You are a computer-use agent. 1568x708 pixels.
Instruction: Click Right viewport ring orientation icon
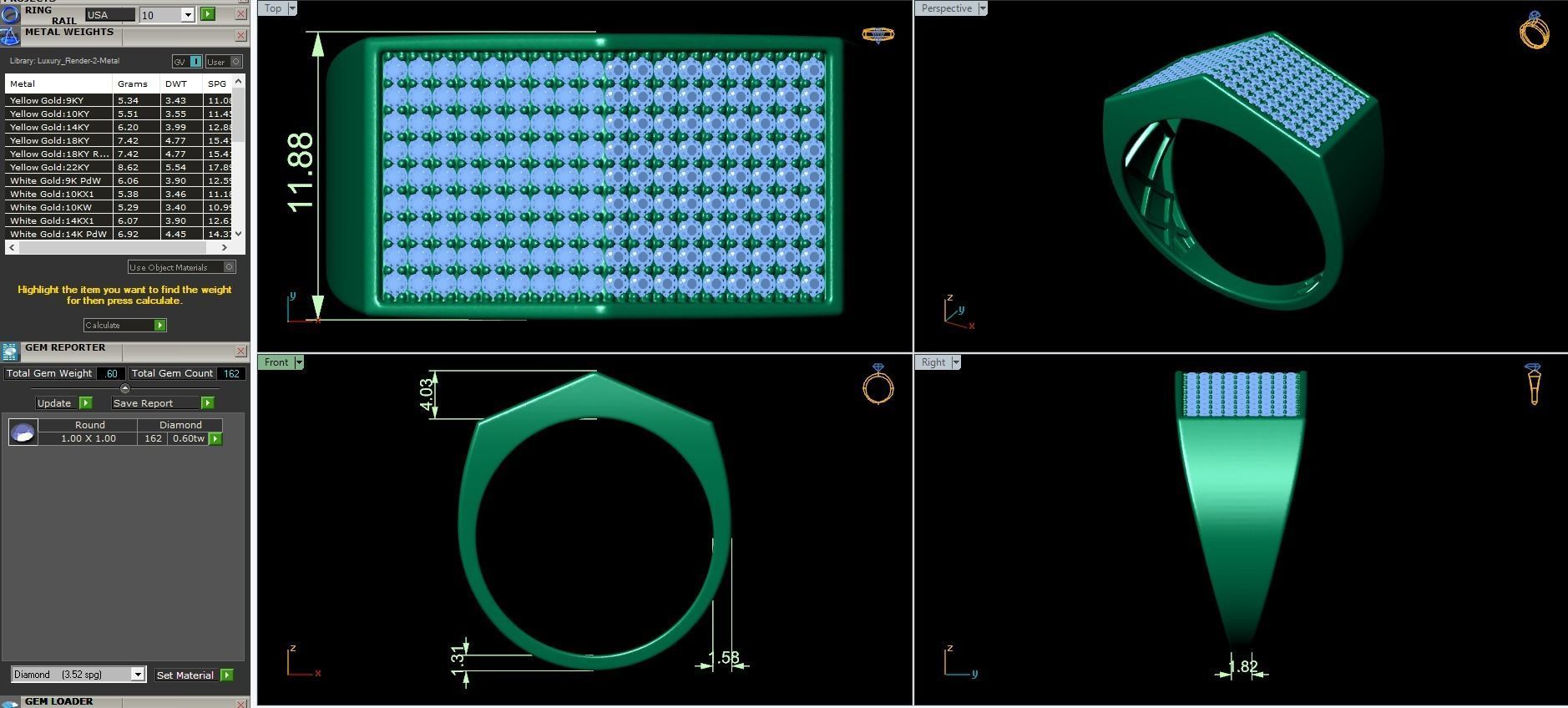tap(1533, 384)
